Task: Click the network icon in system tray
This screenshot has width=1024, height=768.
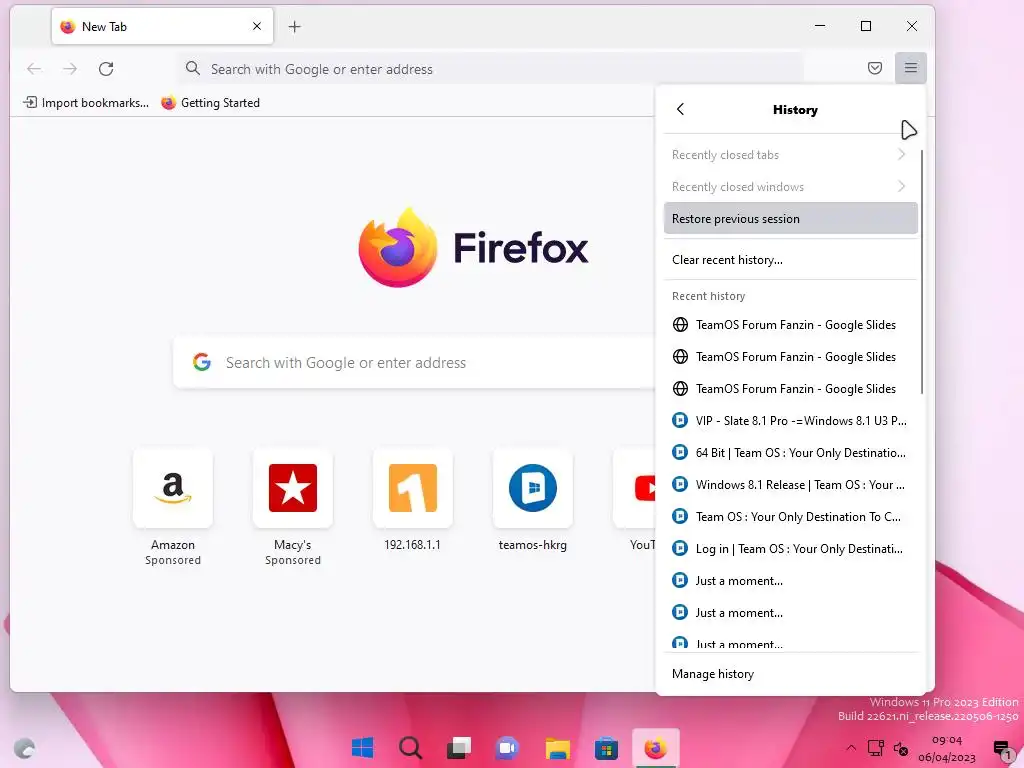Action: point(875,748)
